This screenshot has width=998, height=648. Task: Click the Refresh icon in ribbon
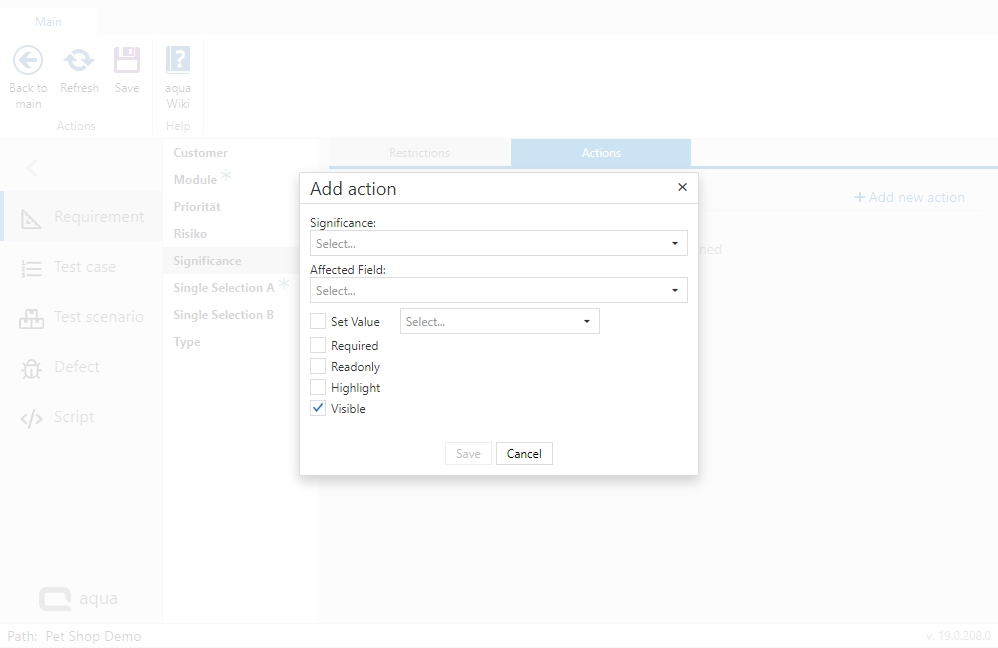(x=79, y=61)
